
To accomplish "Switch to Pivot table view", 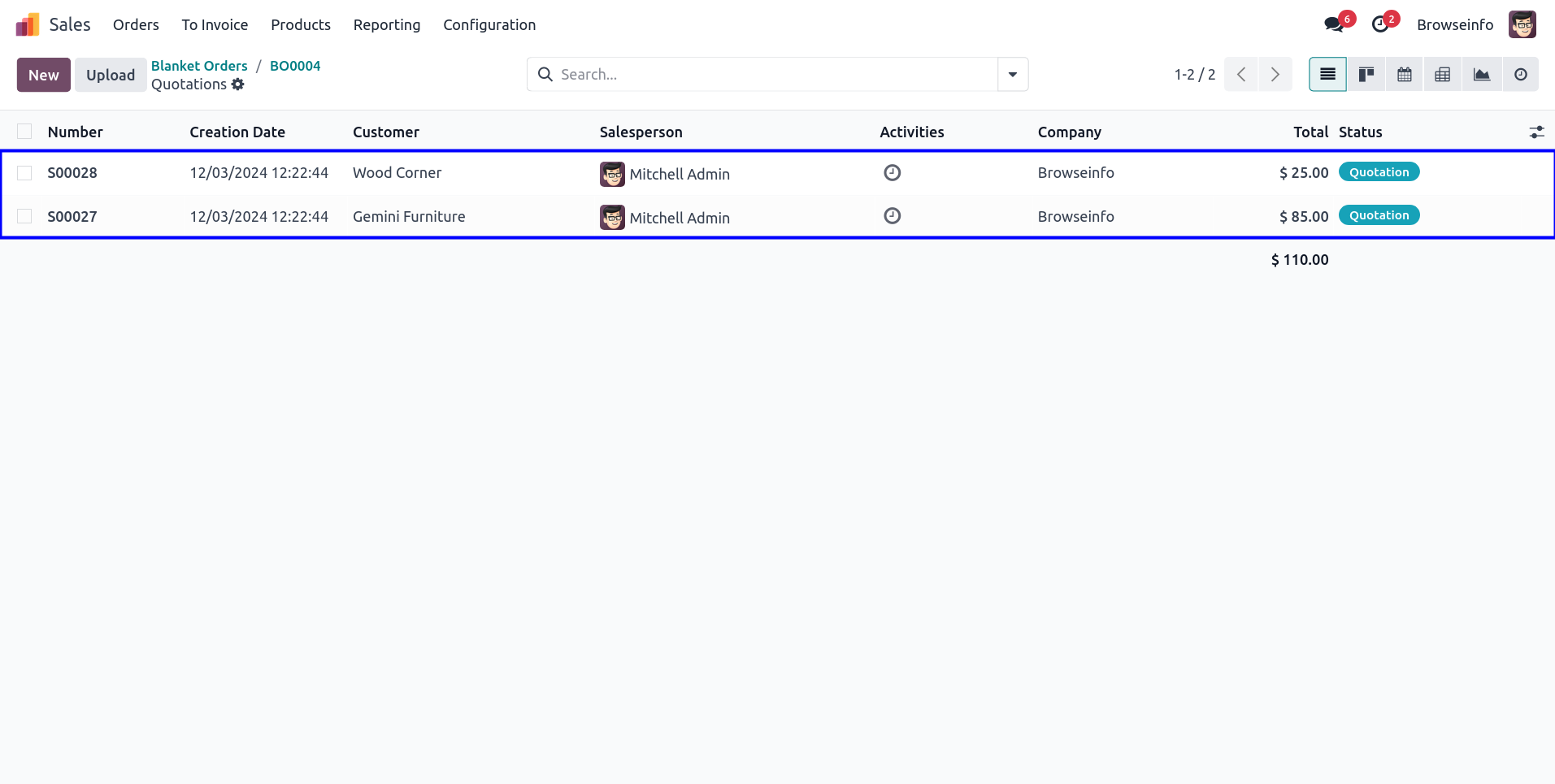I will [1443, 75].
